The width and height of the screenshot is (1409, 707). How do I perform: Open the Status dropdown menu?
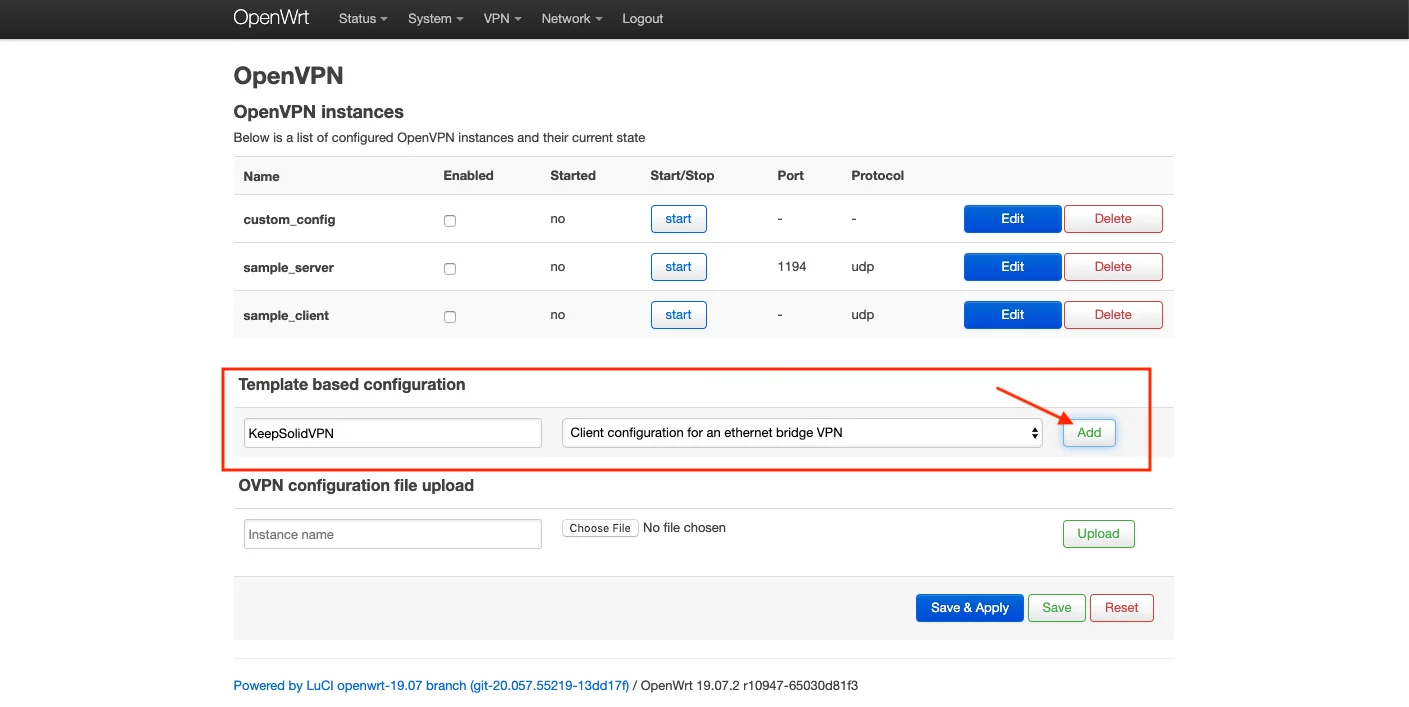[362, 19]
